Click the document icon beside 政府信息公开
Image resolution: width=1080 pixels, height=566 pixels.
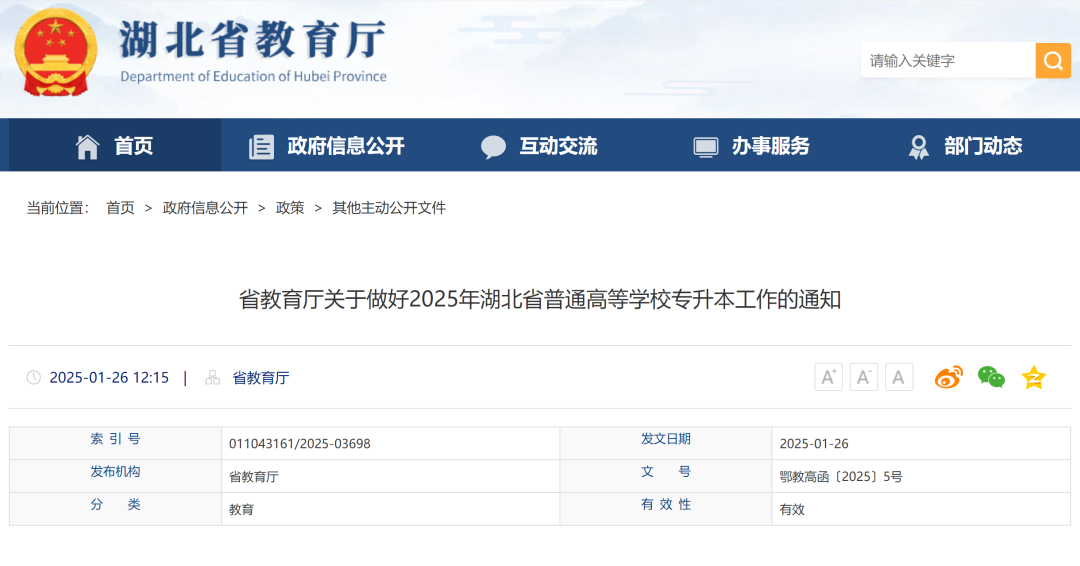point(261,147)
